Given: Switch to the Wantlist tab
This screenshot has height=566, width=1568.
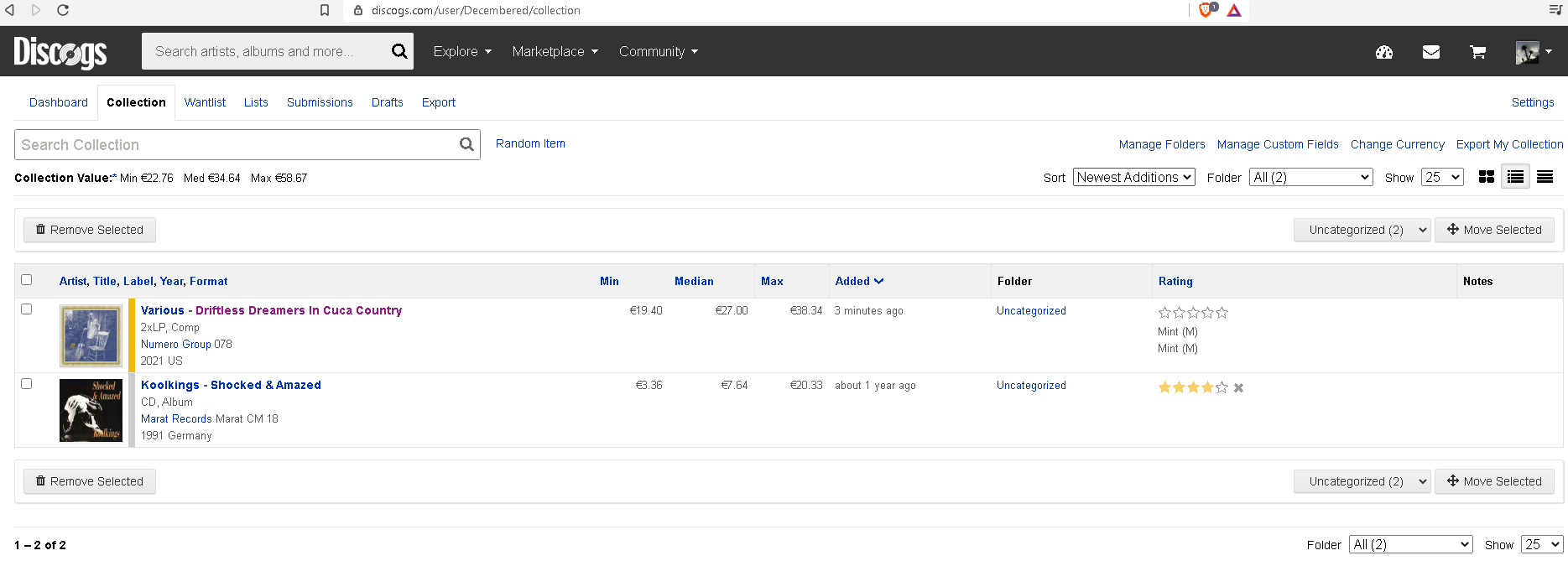Looking at the screenshot, I should (205, 102).
